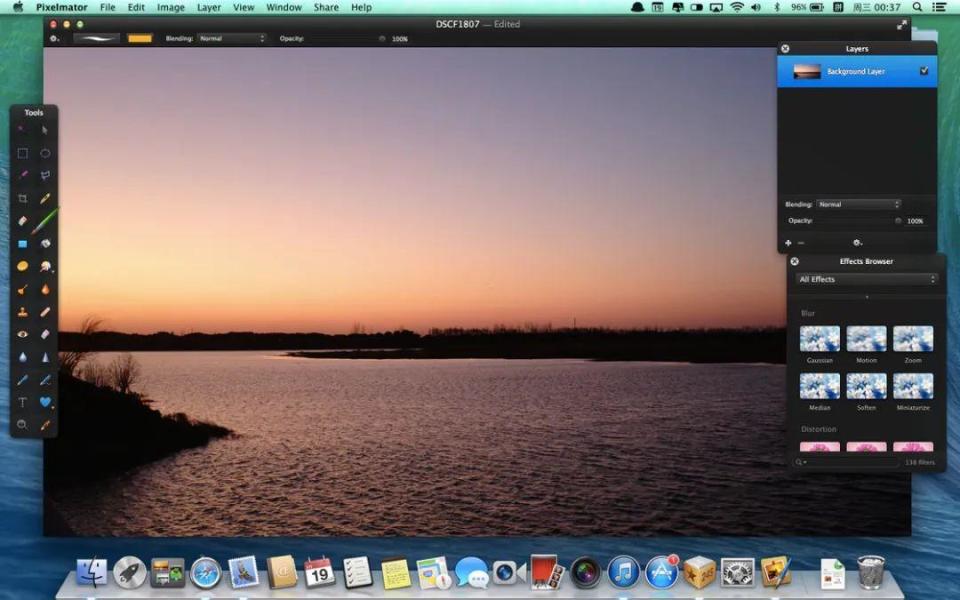The width and height of the screenshot is (960, 600).
Task: Add a new layer with the plus button
Action: tap(789, 242)
